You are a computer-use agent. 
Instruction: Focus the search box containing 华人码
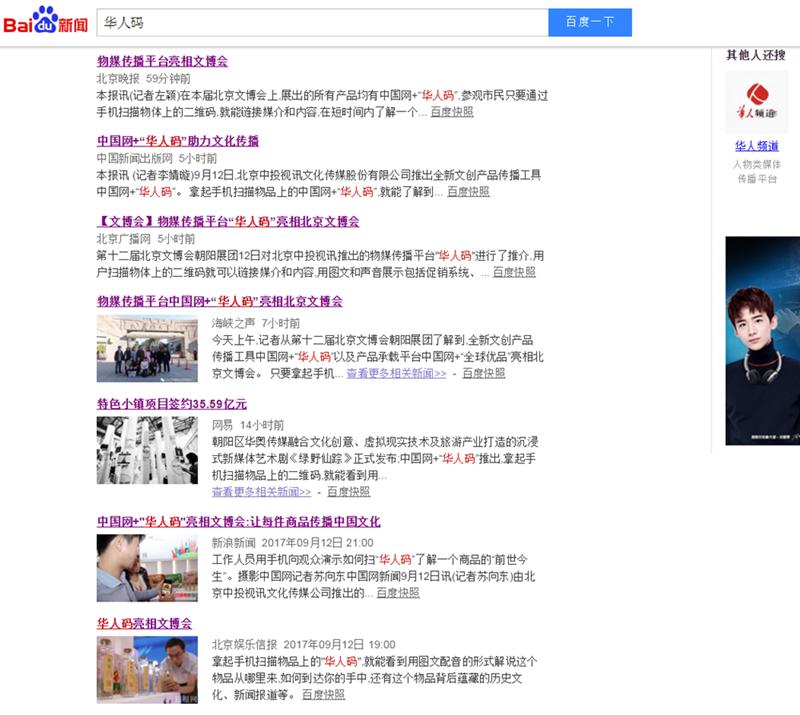322,22
